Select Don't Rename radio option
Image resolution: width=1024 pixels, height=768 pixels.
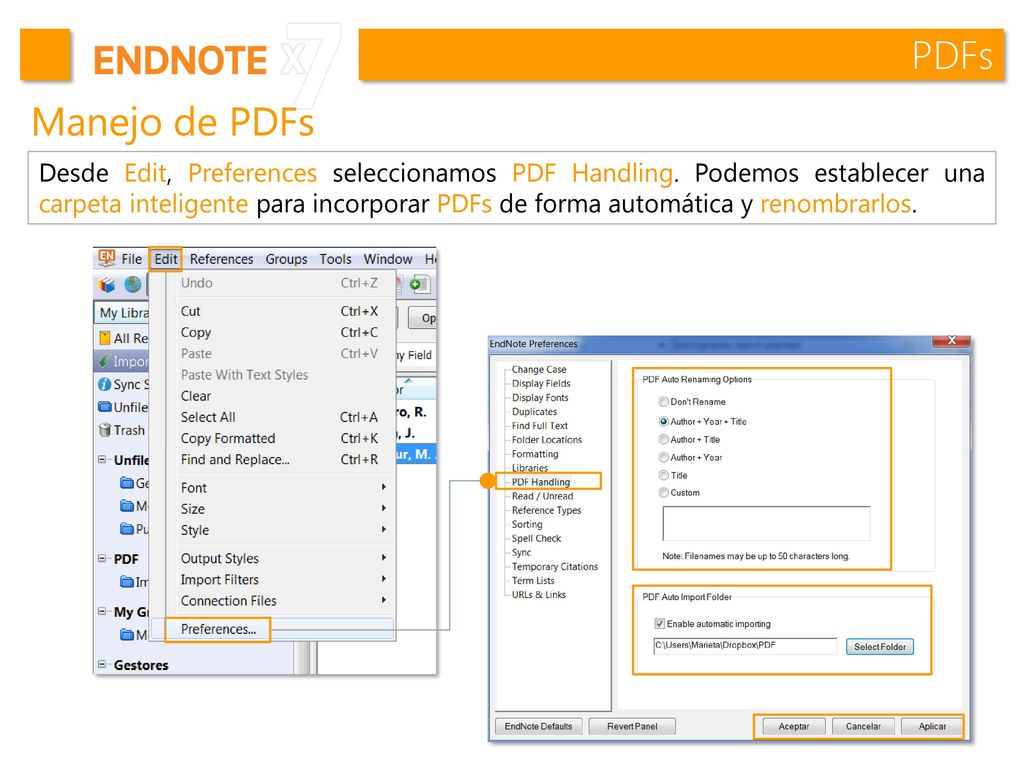click(664, 402)
